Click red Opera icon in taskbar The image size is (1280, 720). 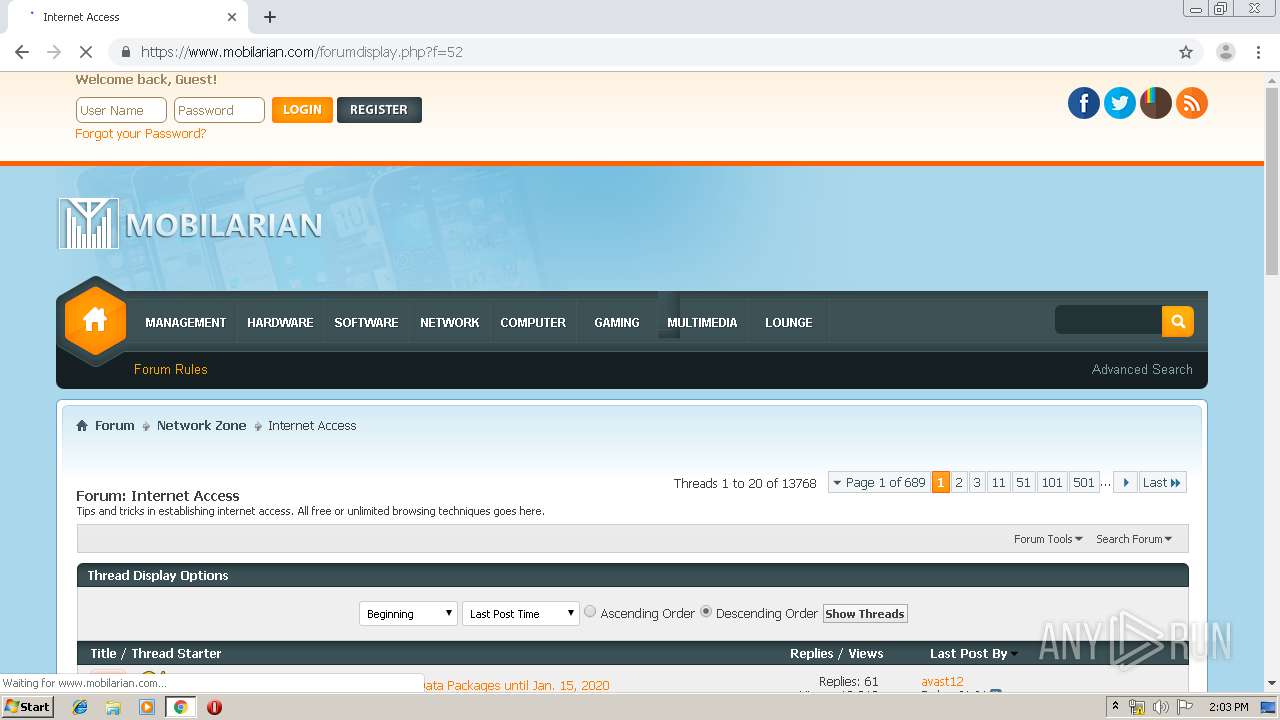pyautogui.click(x=214, y=707)
